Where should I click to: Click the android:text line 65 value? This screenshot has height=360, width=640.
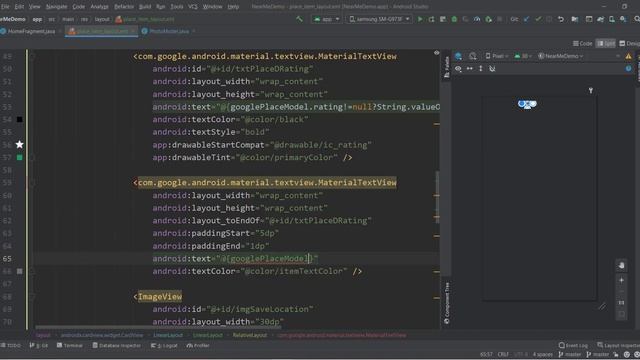[x=267, y=259]
